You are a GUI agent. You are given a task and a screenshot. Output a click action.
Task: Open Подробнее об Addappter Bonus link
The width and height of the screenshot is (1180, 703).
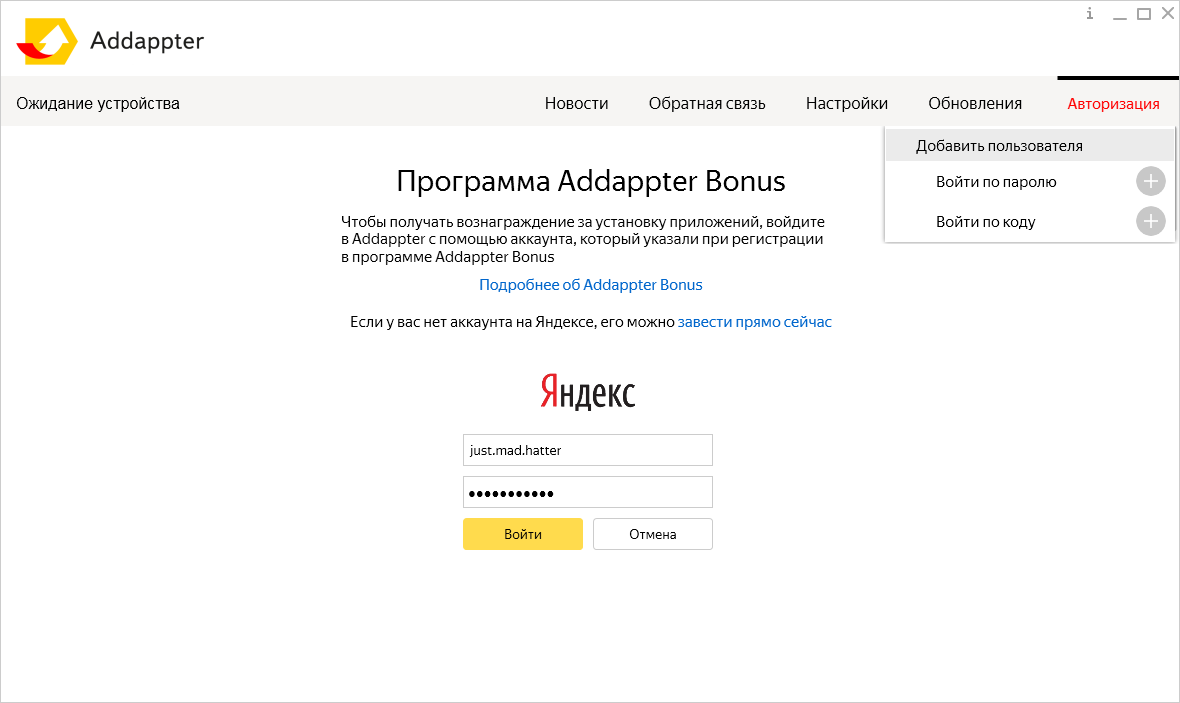pos(591,285)
